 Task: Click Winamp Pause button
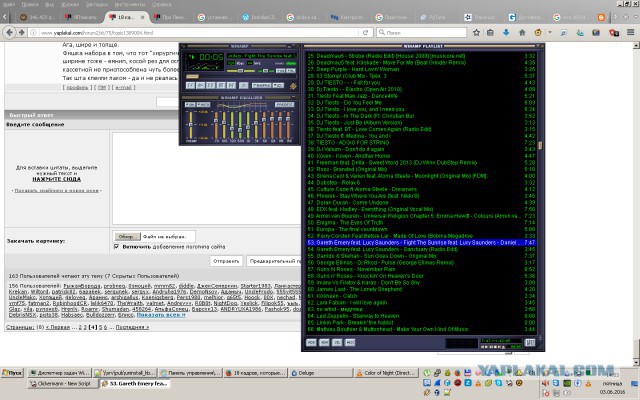point(211,85)
